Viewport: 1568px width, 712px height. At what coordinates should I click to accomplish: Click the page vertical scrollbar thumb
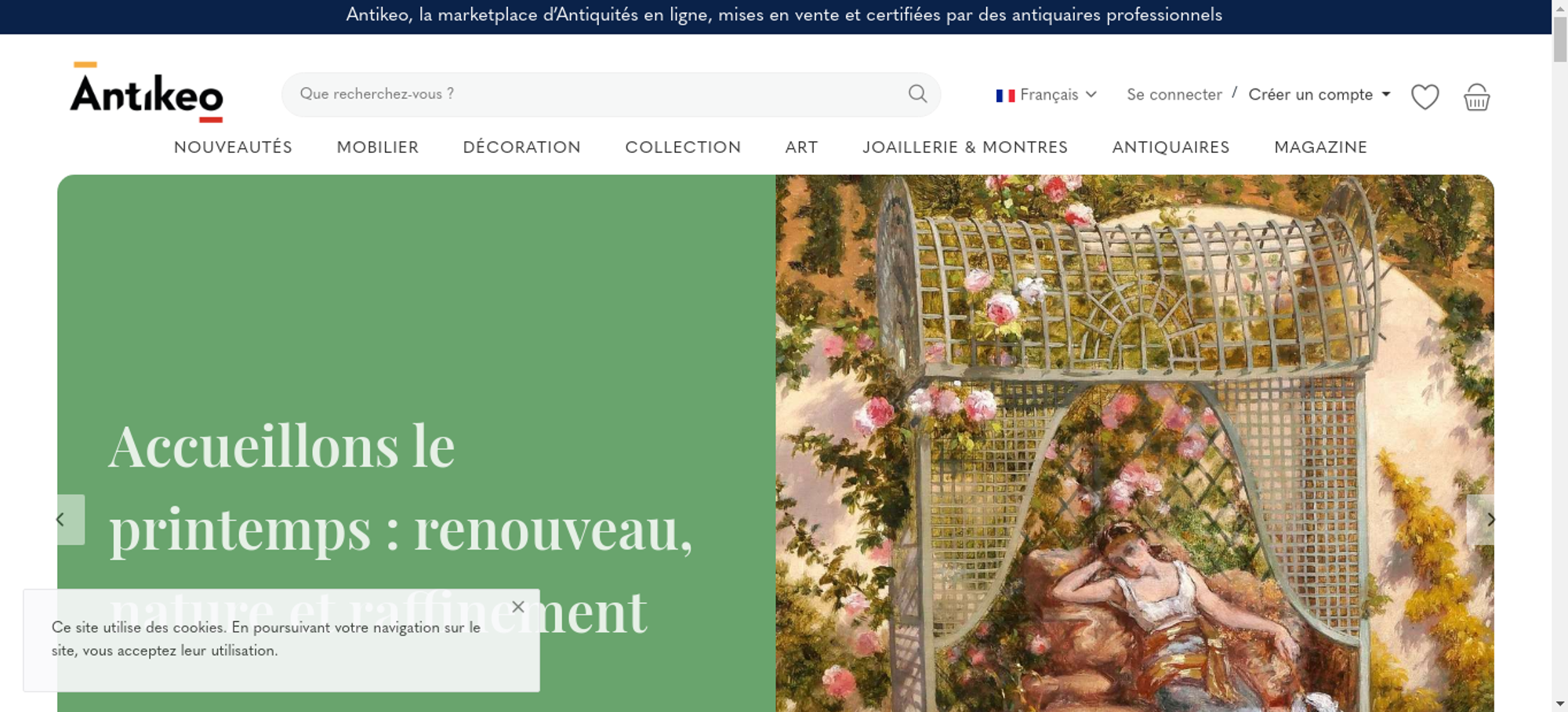(x=1559, y=38)
